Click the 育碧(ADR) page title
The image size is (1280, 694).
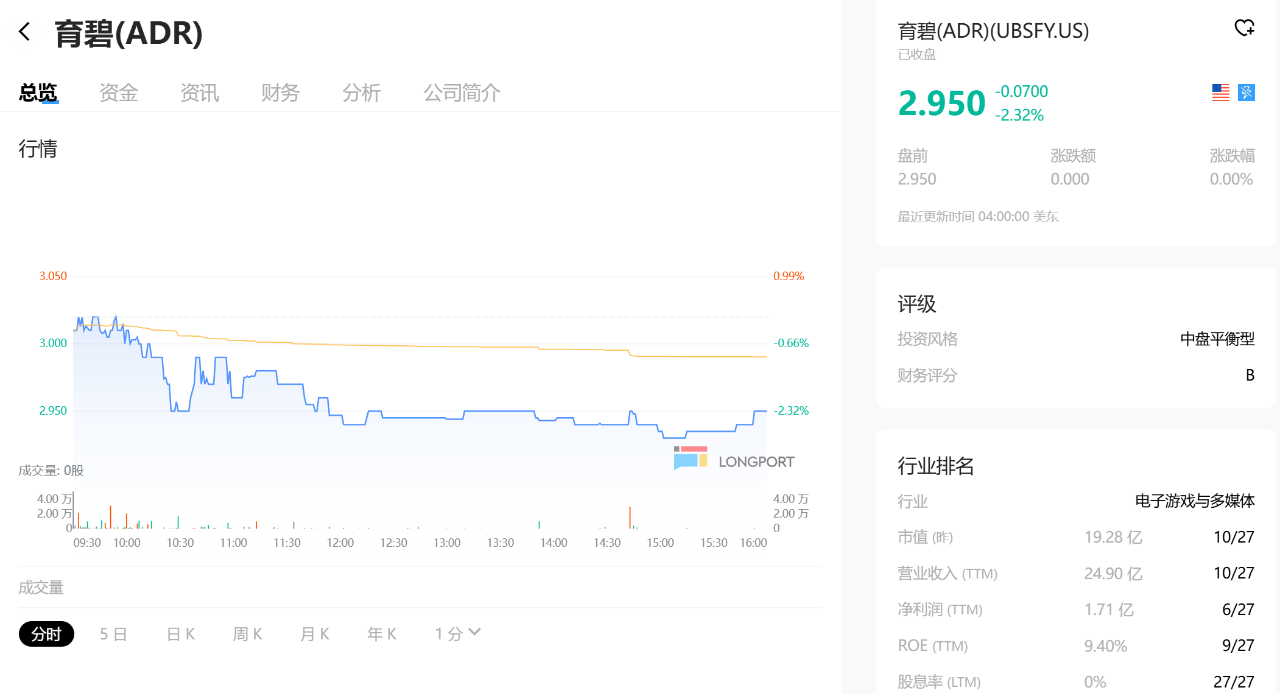click(128, 33)
